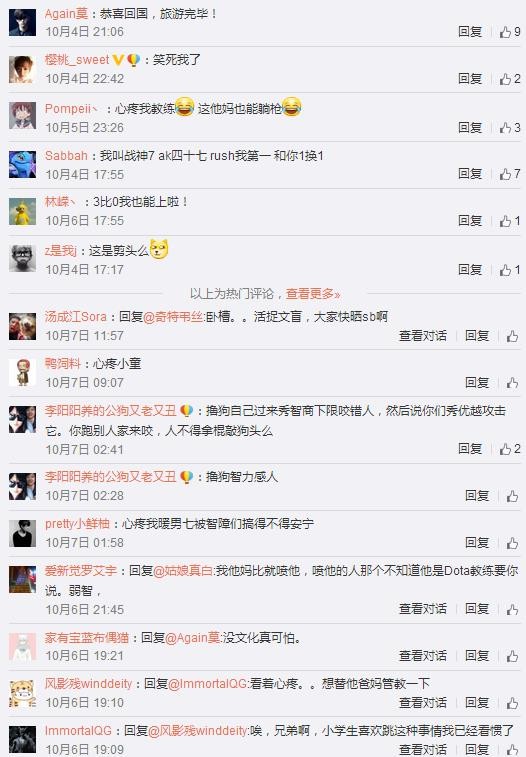Viewport: 526px width, 757px height.
Task: View conversation on 爱新觉罗艾宇's reply
Action: pos(423,609)
